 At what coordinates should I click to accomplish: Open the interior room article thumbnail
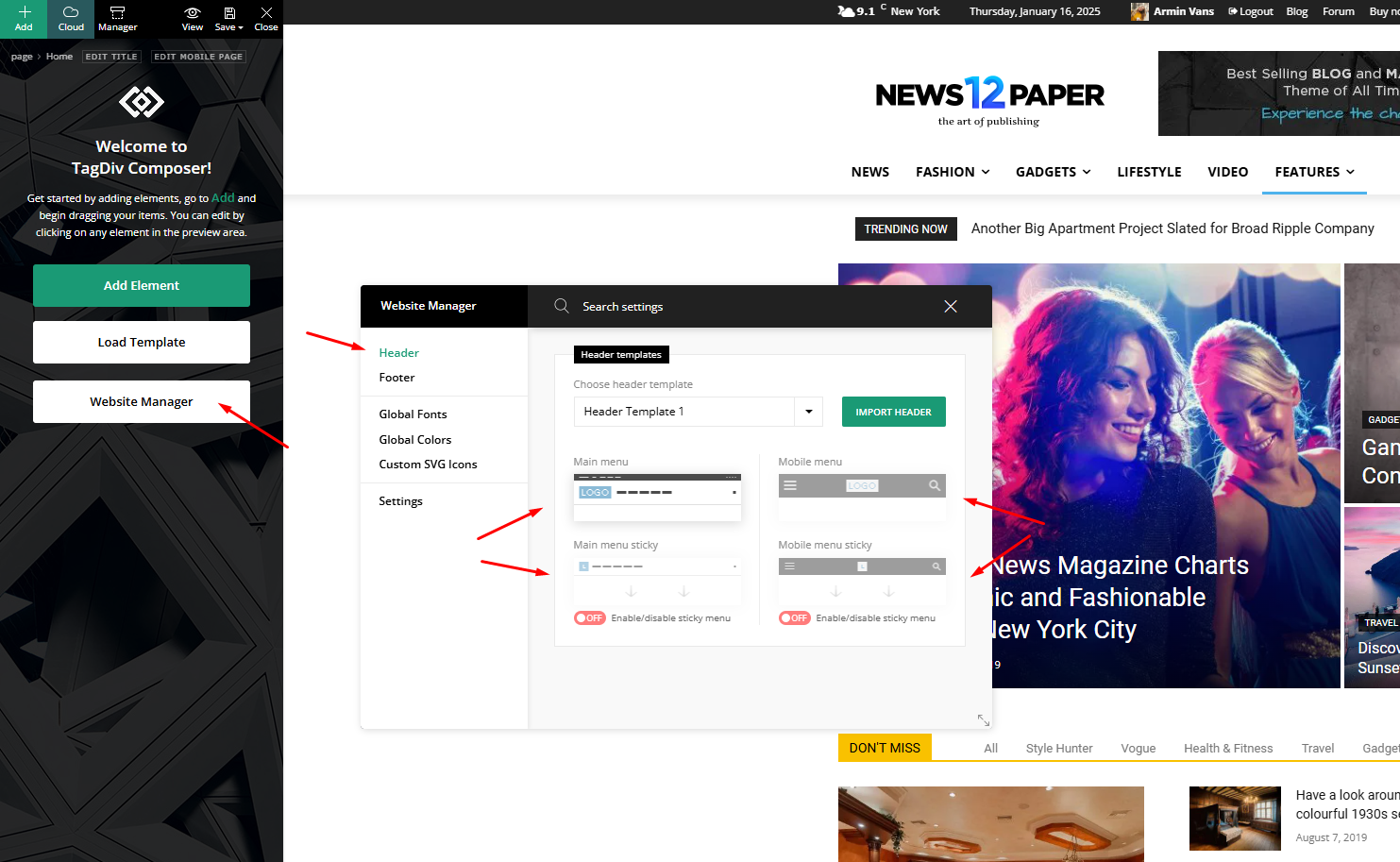[x=991, y=824]
